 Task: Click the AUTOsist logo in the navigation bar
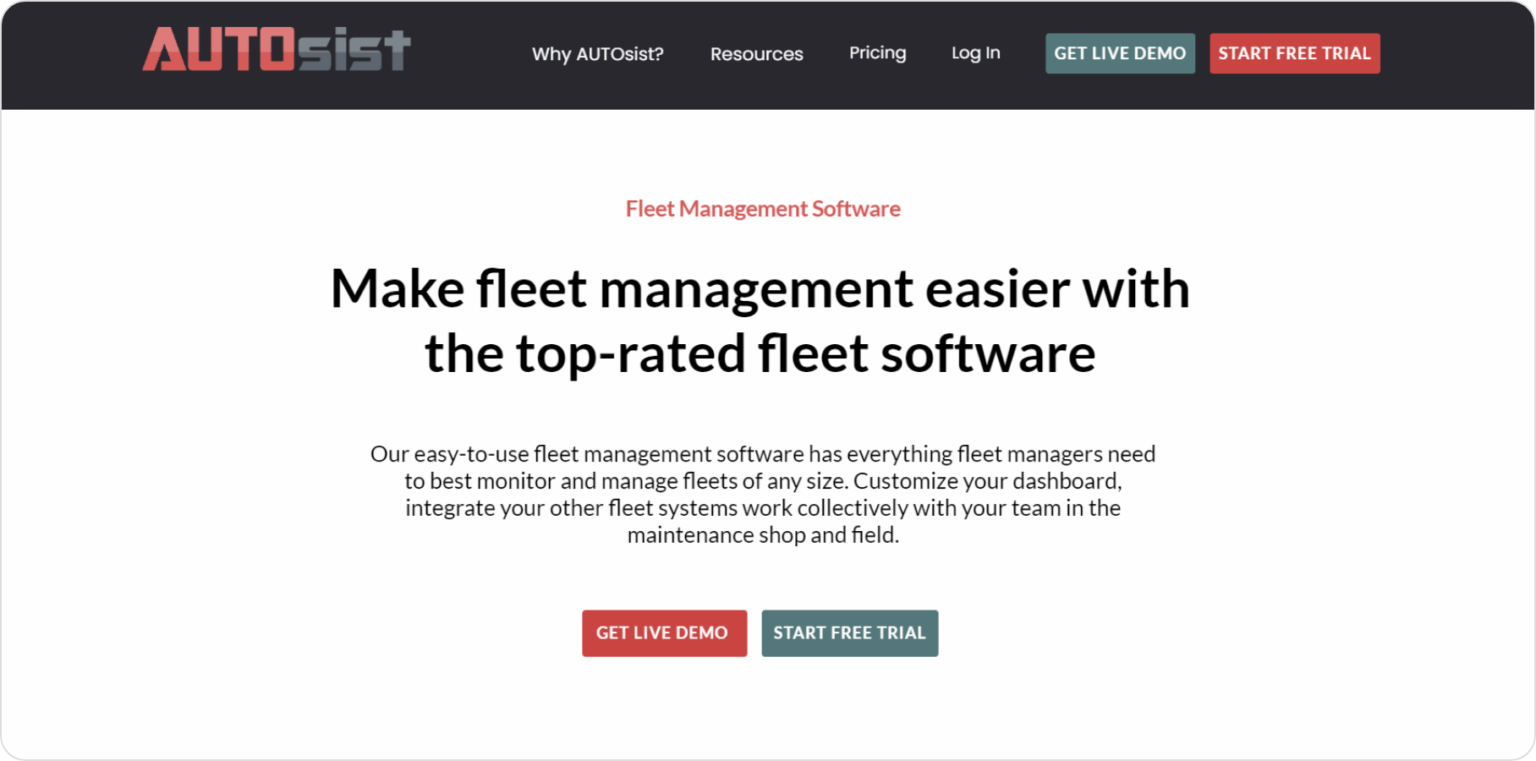[276, 54]
